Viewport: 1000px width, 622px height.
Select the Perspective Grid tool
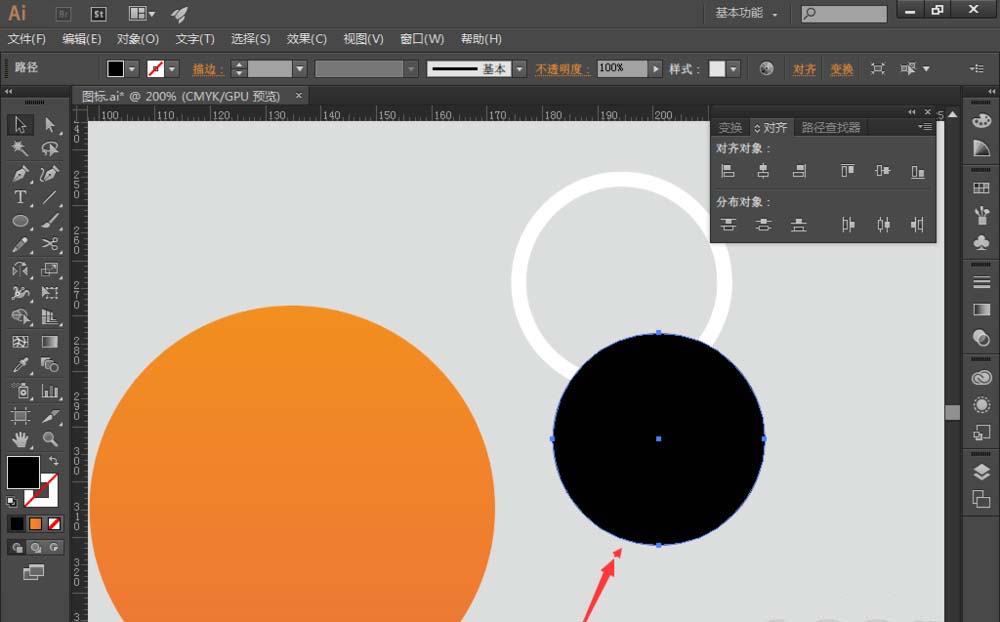pyautogui.click(x=50, y=317)
